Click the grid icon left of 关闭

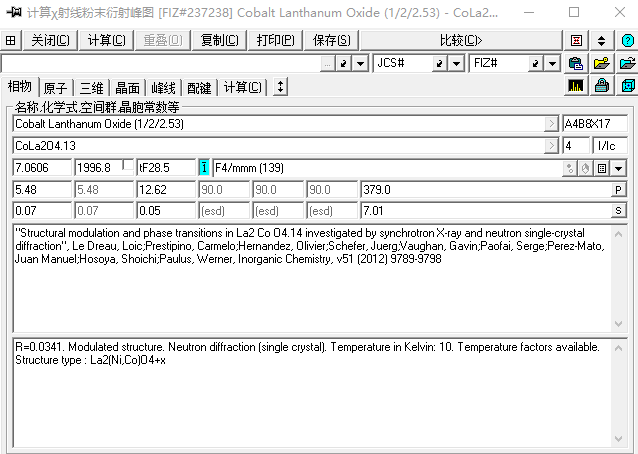point(11,40)
